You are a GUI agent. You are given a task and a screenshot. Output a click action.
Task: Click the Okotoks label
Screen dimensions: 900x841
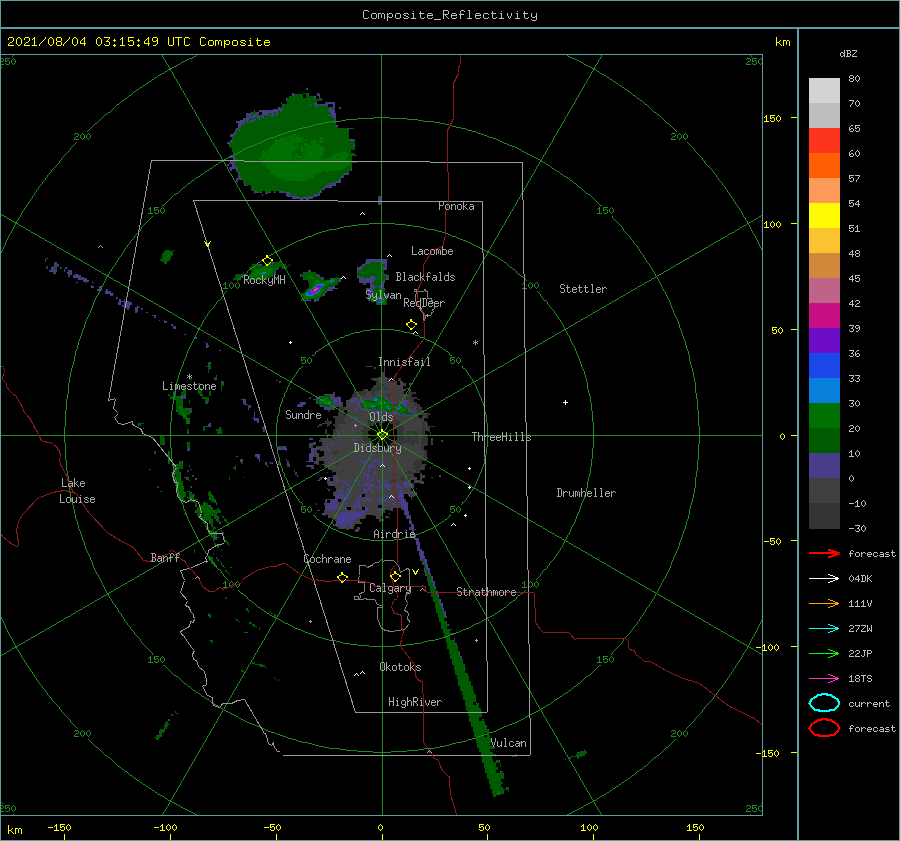click(400, 667)
